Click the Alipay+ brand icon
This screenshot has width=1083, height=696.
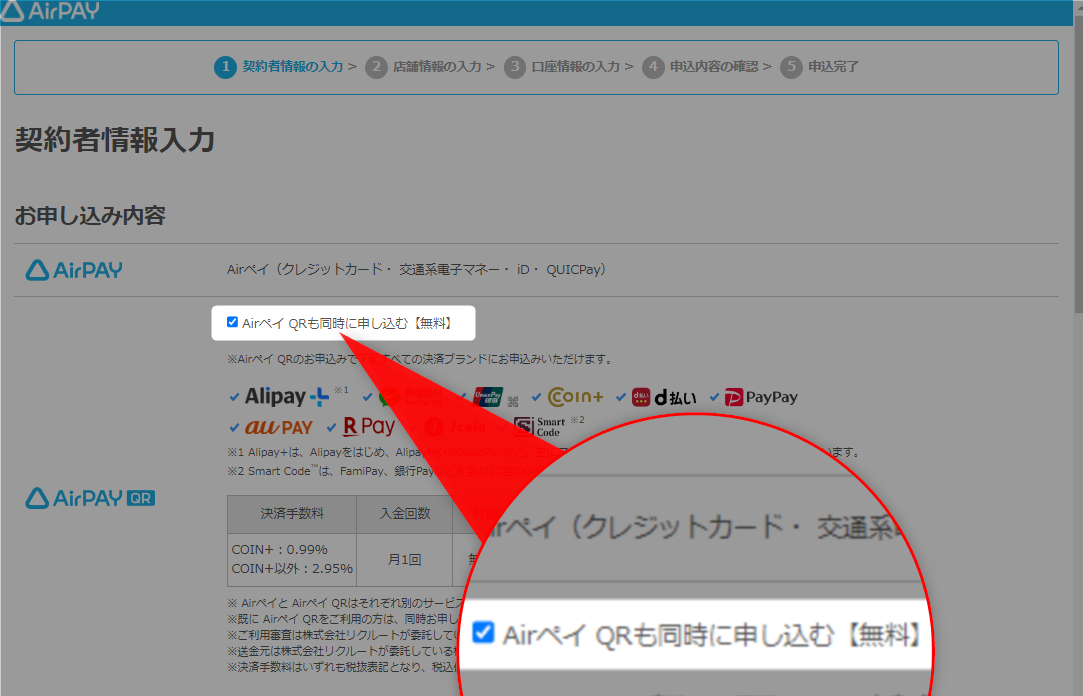tap(282, 396)
